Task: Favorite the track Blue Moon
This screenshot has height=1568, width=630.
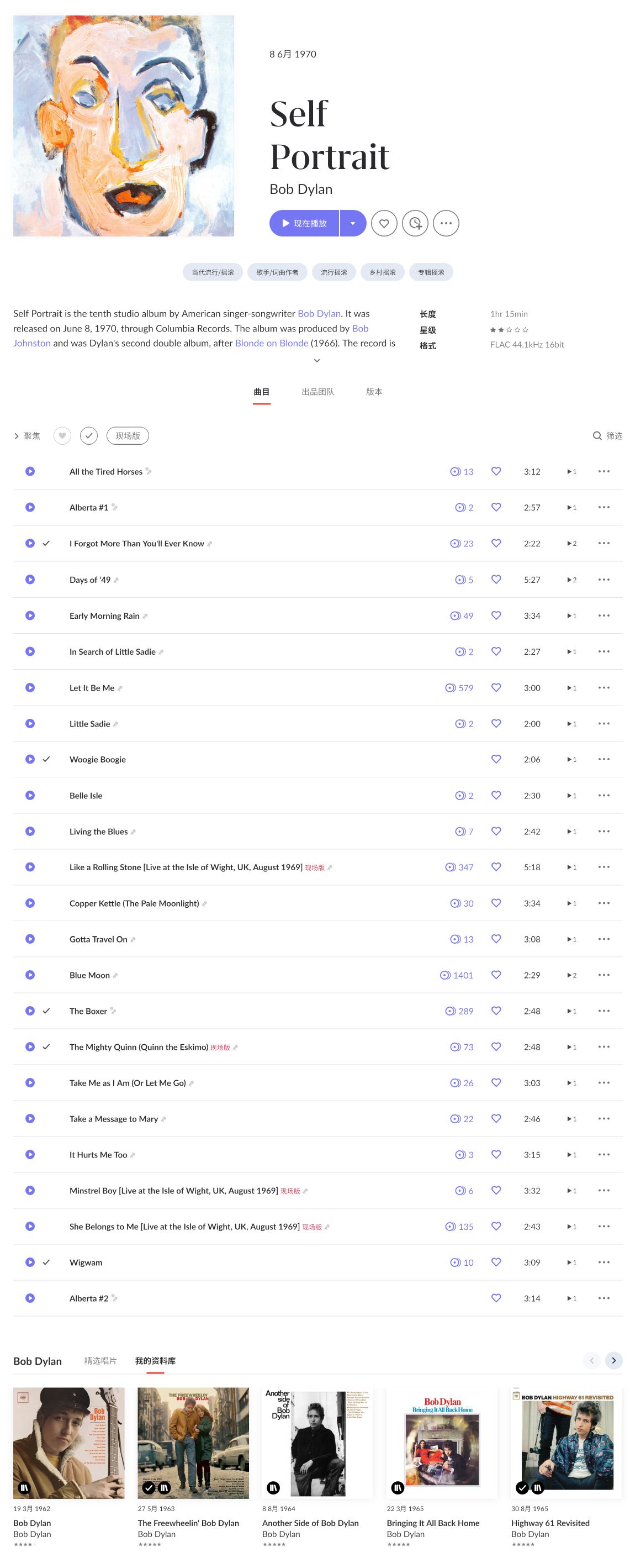Action: (x=496, y=975)
